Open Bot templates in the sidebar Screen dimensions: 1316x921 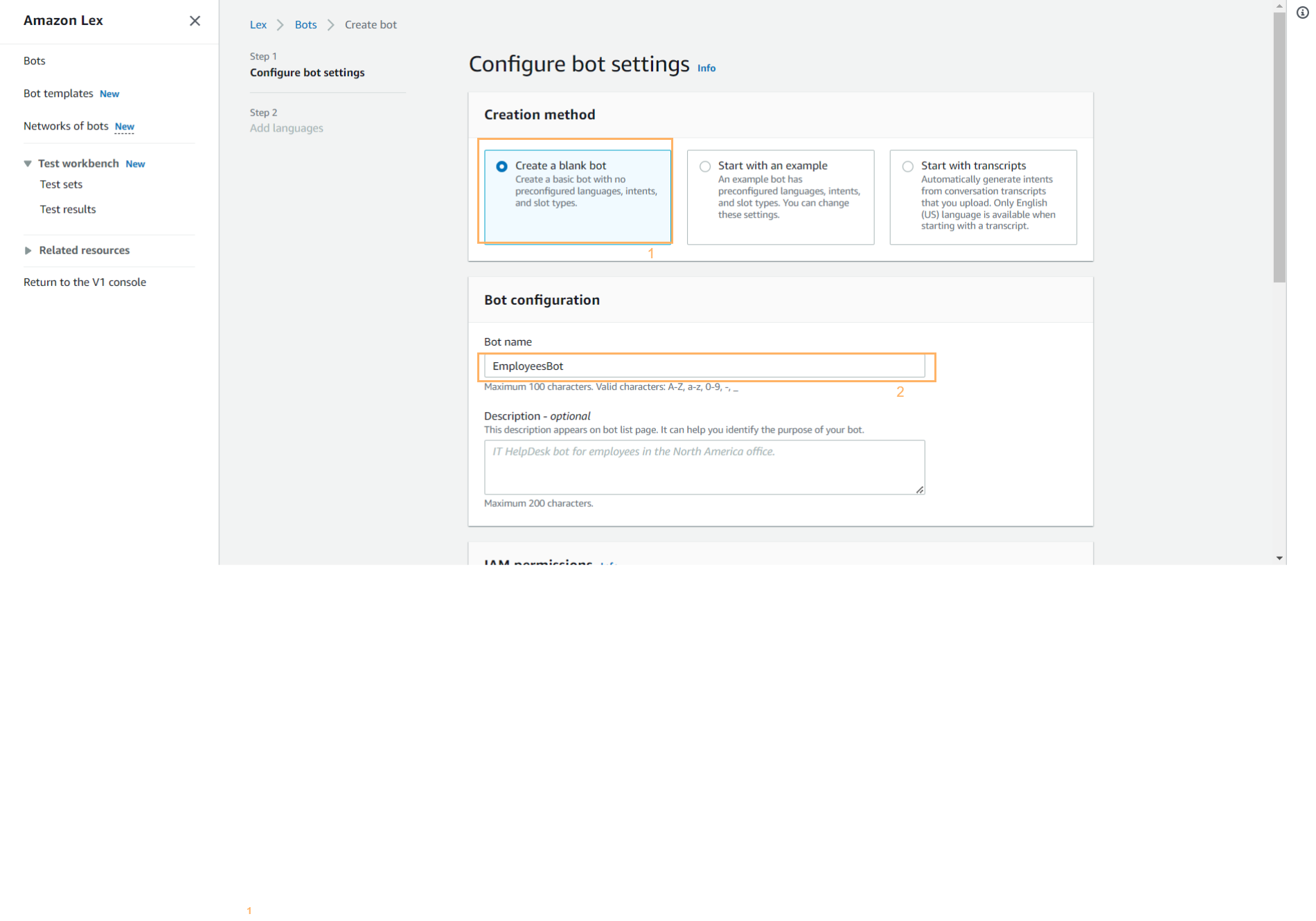tap(58, 93)
